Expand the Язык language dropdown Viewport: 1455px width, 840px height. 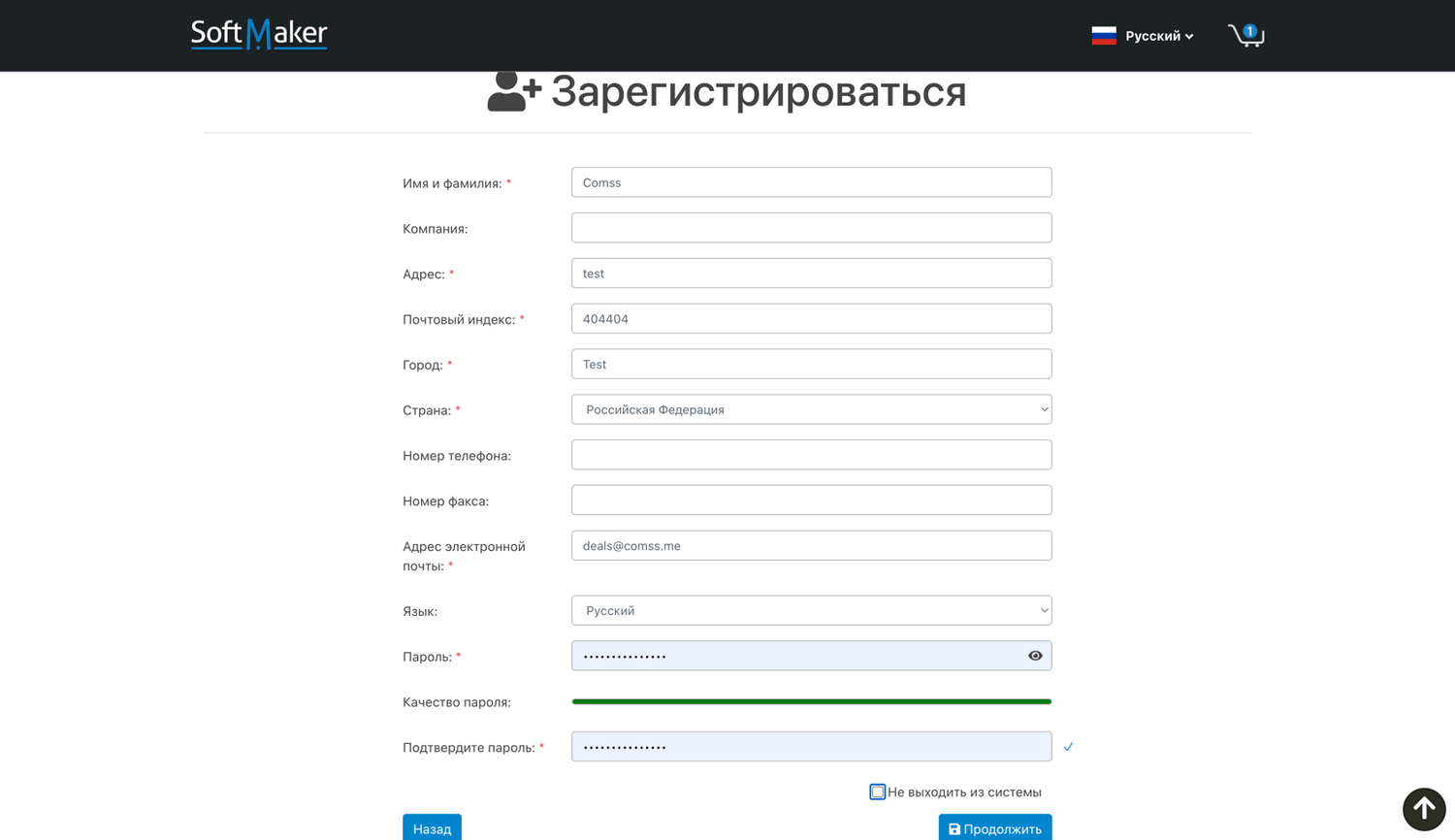(812, 610)
